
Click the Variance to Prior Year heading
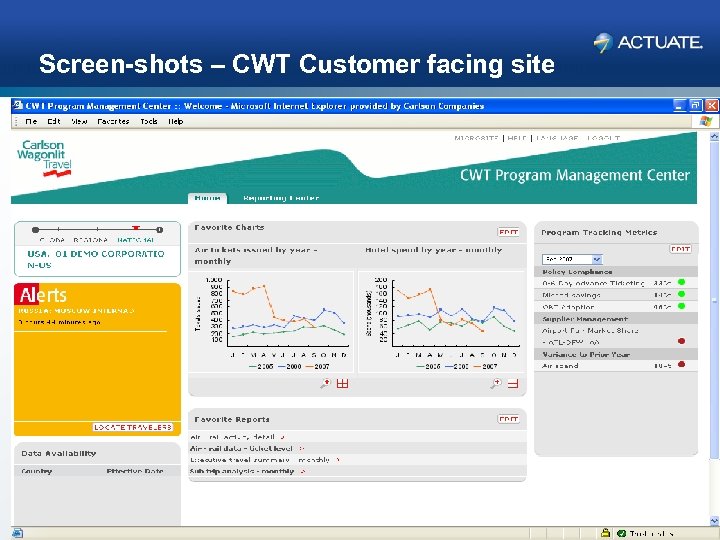(x=586, y=354)
